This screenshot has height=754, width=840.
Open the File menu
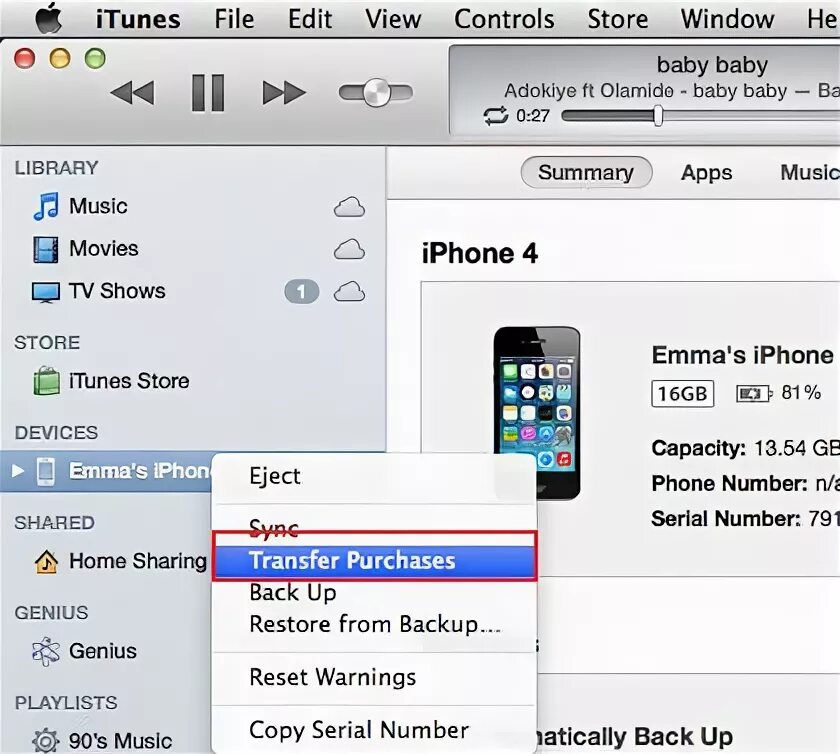click(x=234, y=19)
